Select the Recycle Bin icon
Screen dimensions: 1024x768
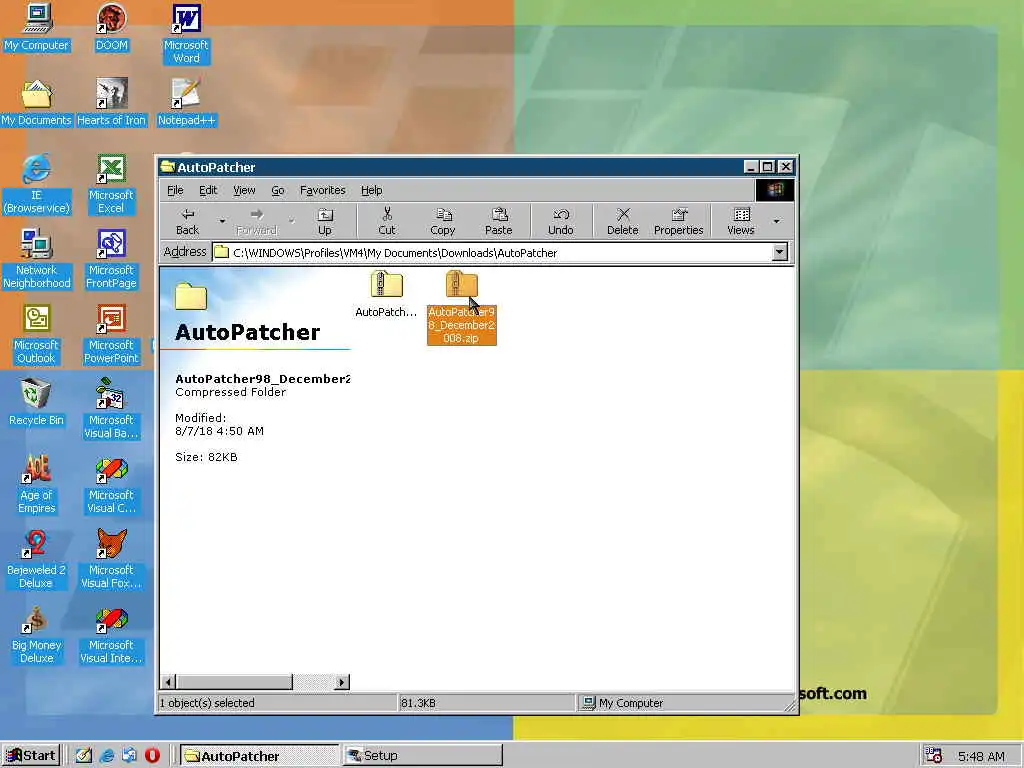click(37, 403)
